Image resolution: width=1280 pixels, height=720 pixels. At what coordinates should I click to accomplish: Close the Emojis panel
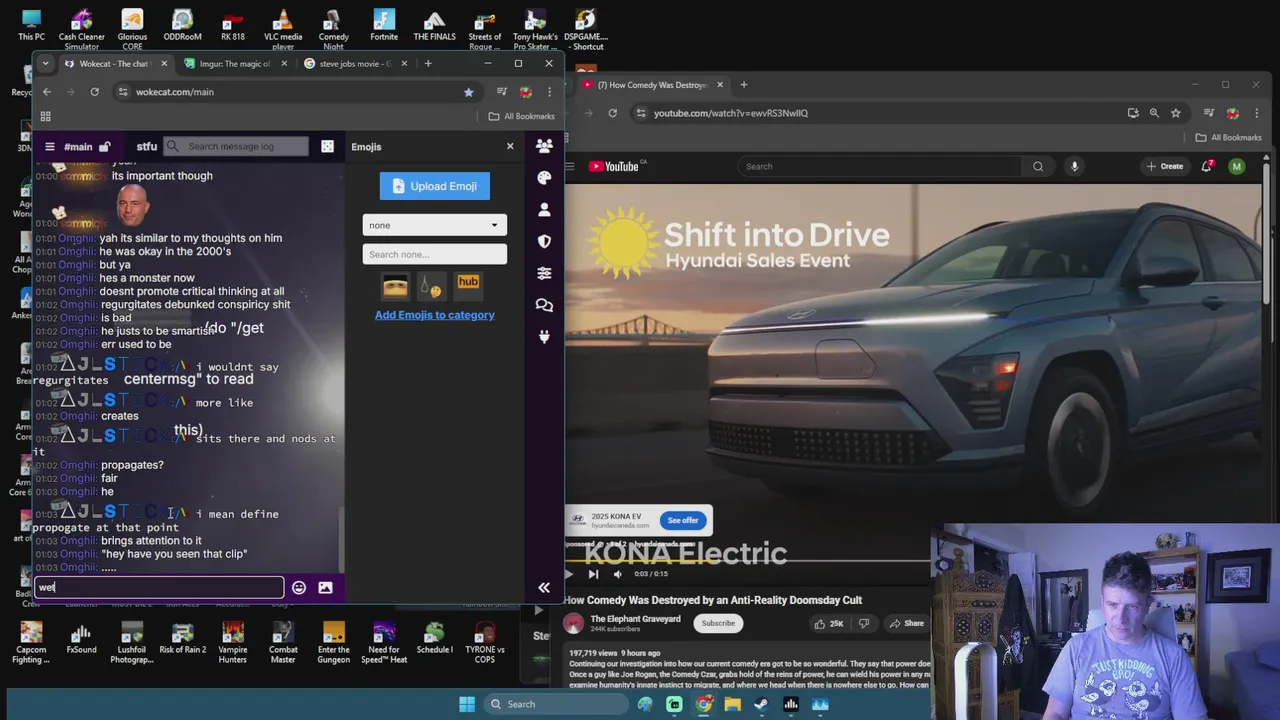pos(510,147)
